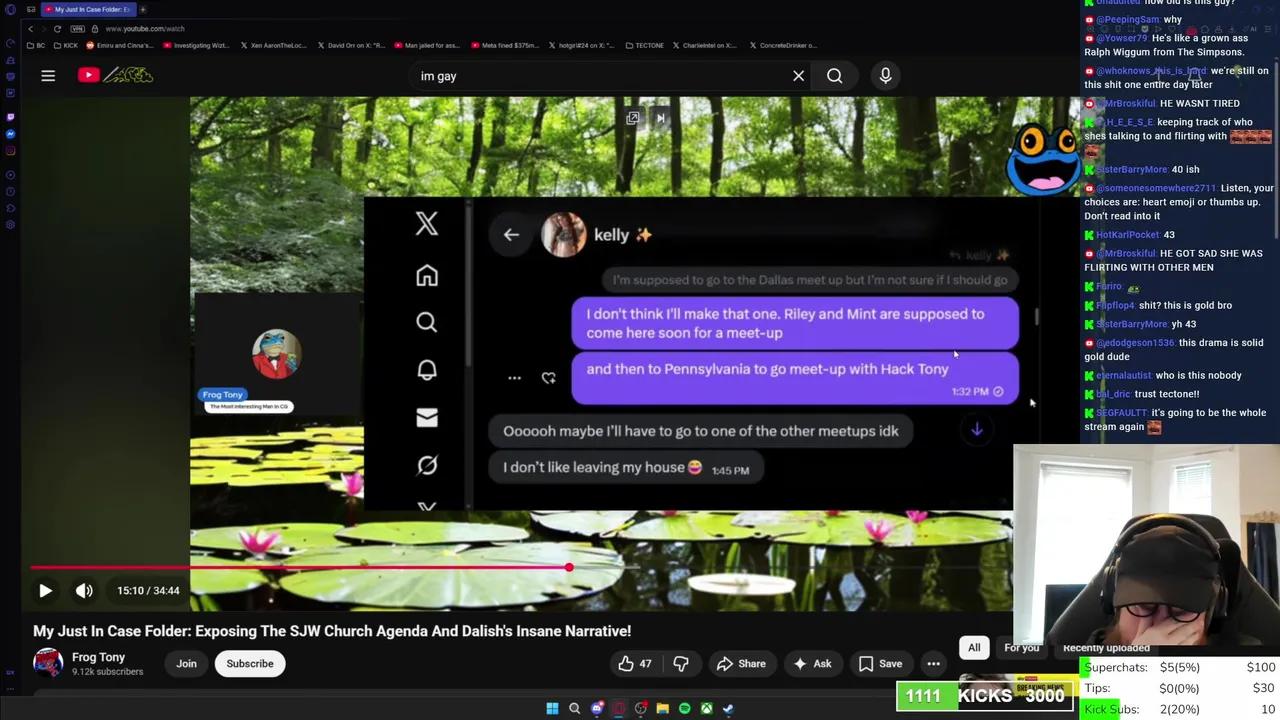This screenshot has height=720, width=1280.
Task: Open the BC bookmarks folder
Action: pyautogui.click(x=35, y=45)
